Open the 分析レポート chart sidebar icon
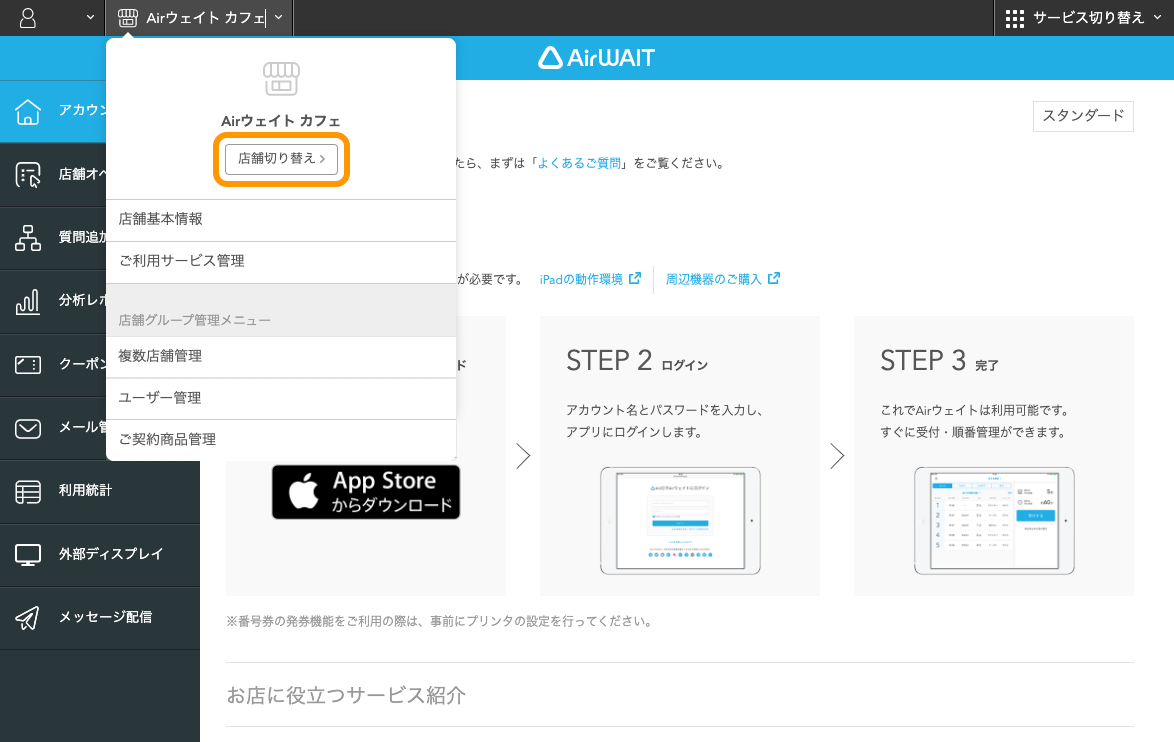 pos(28,301)
